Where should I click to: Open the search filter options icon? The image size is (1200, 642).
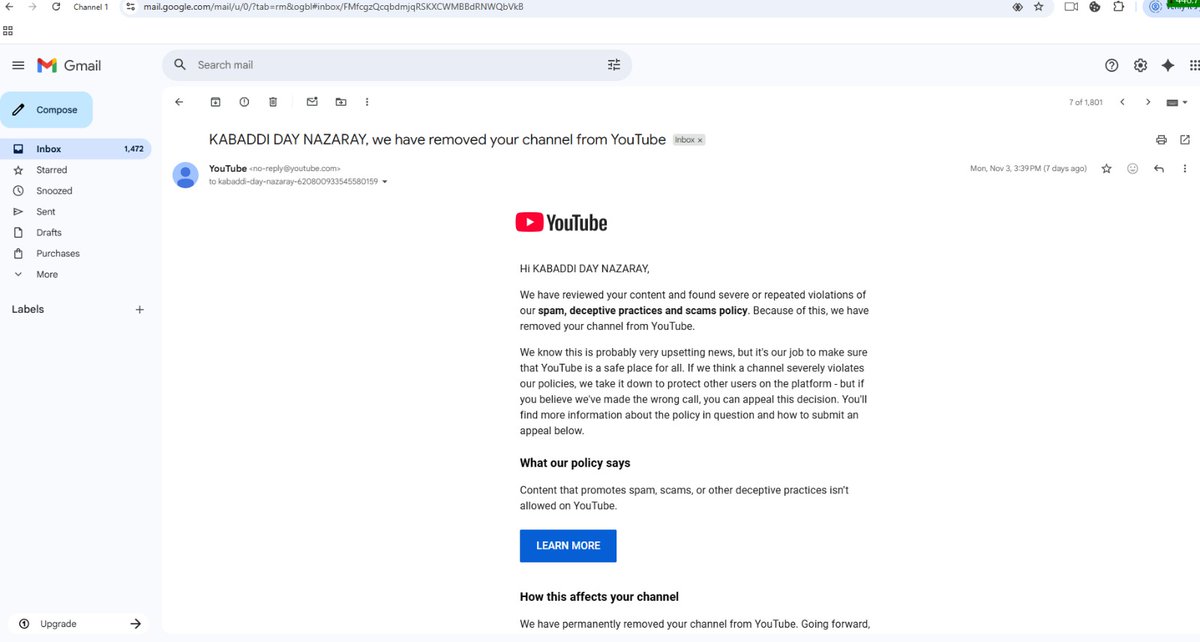(614, 65)
